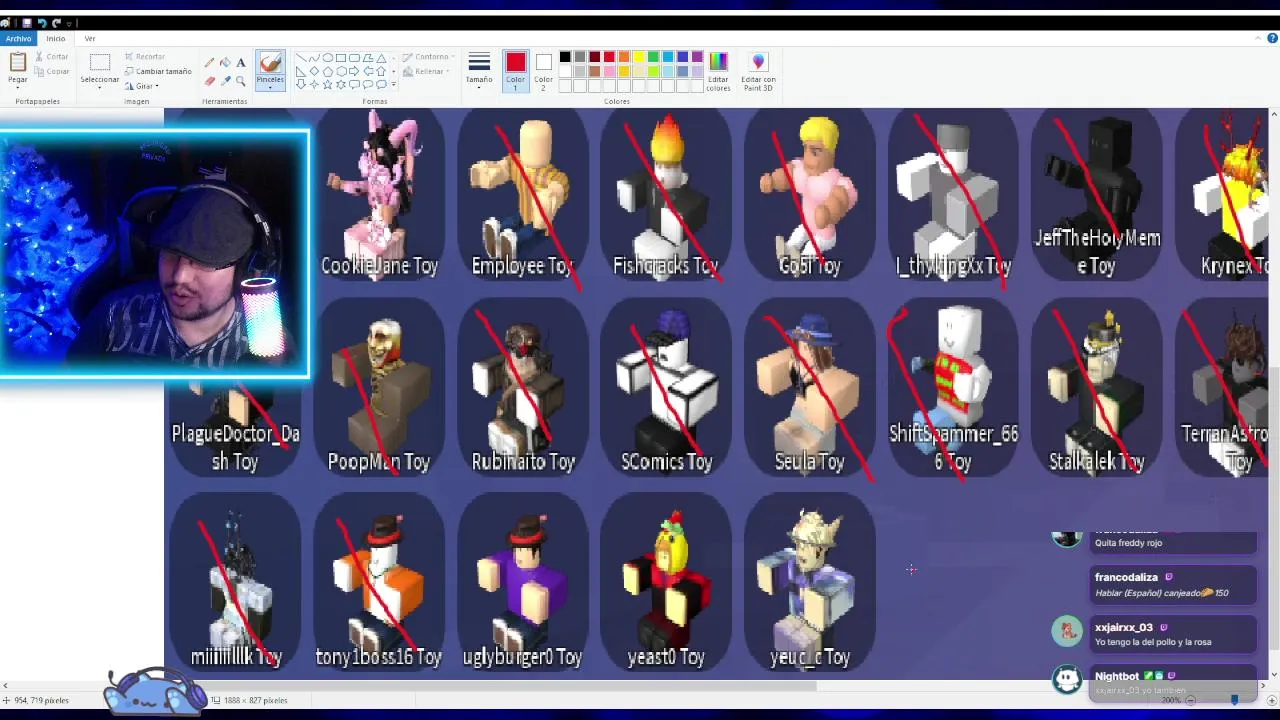Image resolution: width=1280 pixels, height=720 pixels.
Task: Pick the purple color swatch
Action: [697, 57]
